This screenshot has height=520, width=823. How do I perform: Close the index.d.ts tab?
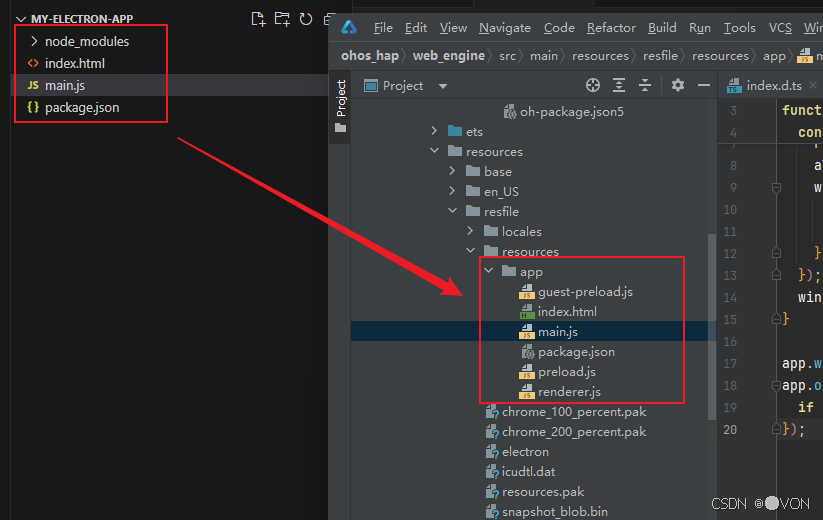coord(813,85)
